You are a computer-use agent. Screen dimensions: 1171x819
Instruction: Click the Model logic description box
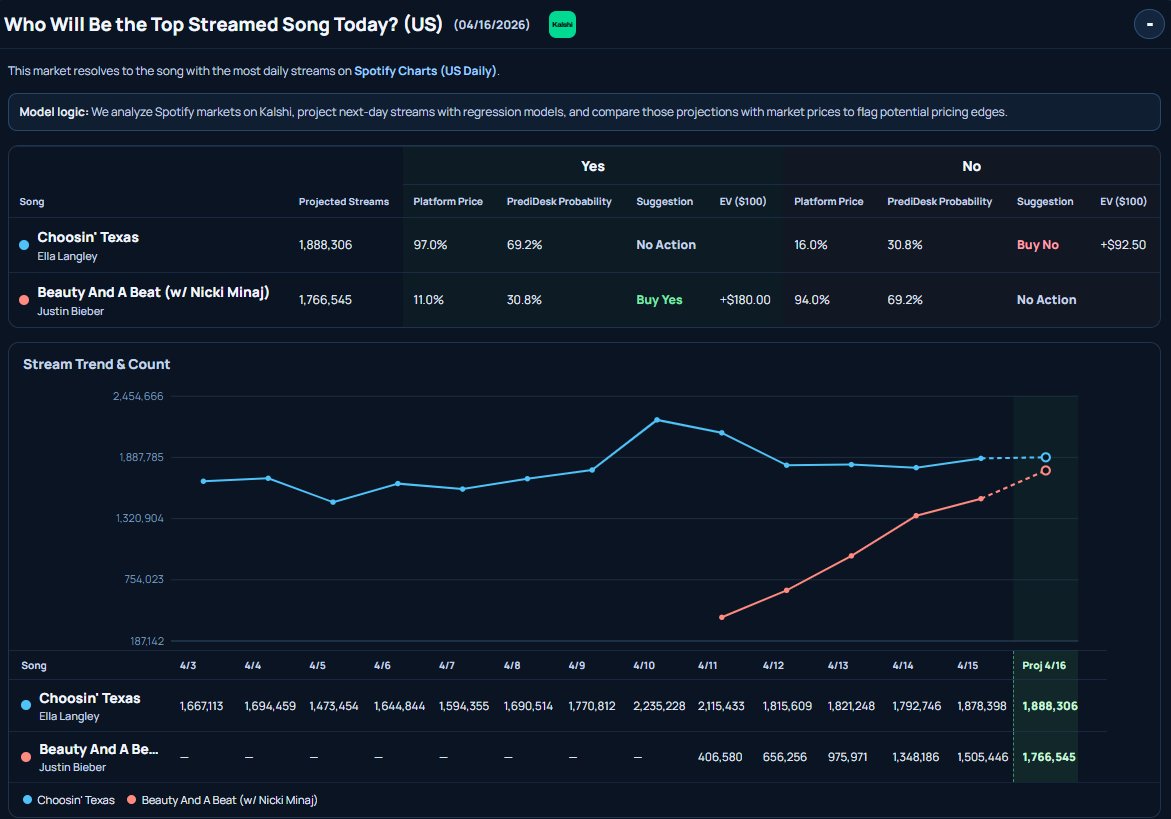(584, 112)
